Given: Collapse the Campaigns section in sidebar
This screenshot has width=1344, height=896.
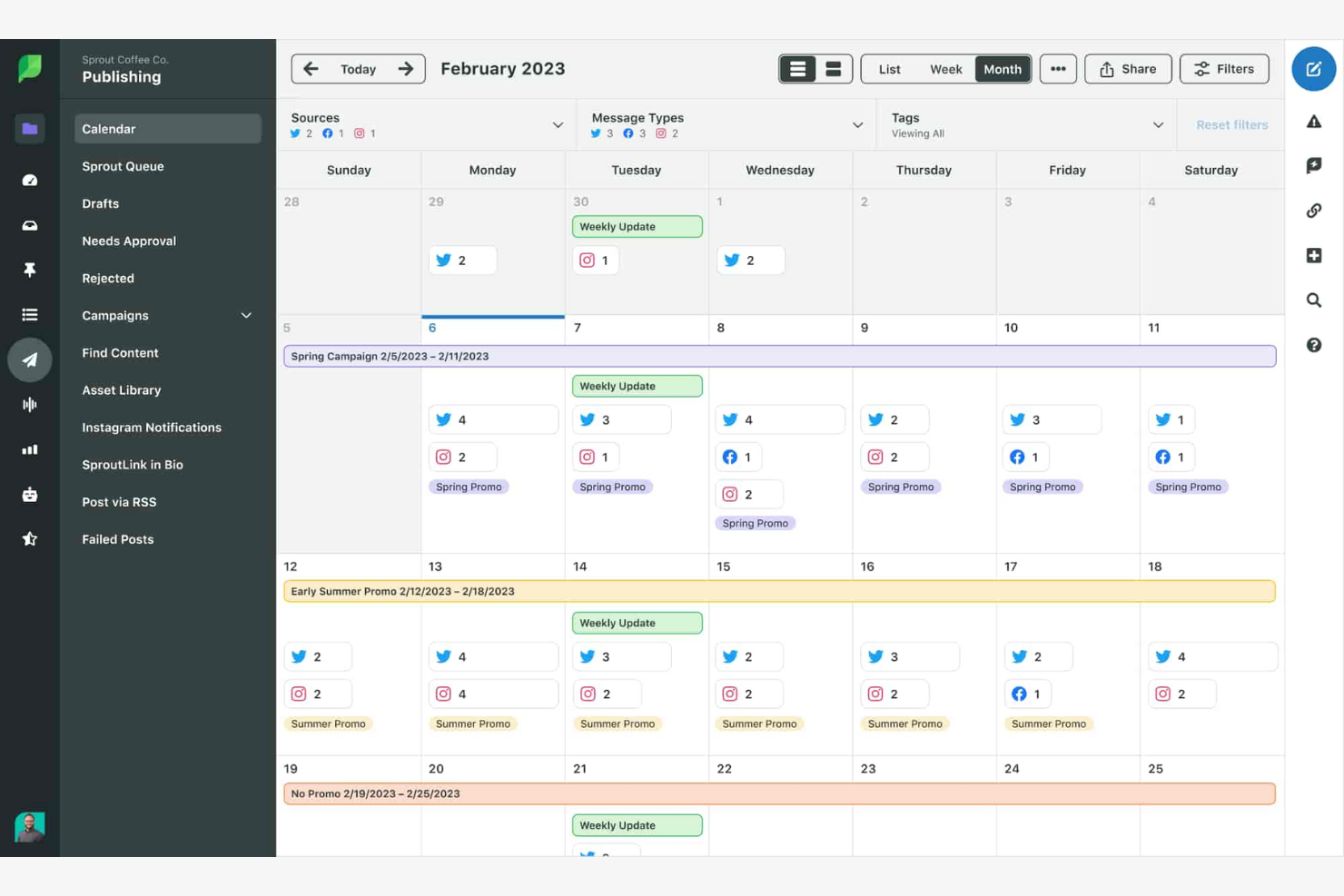Looking at the screenshot, I should point(246,315).
